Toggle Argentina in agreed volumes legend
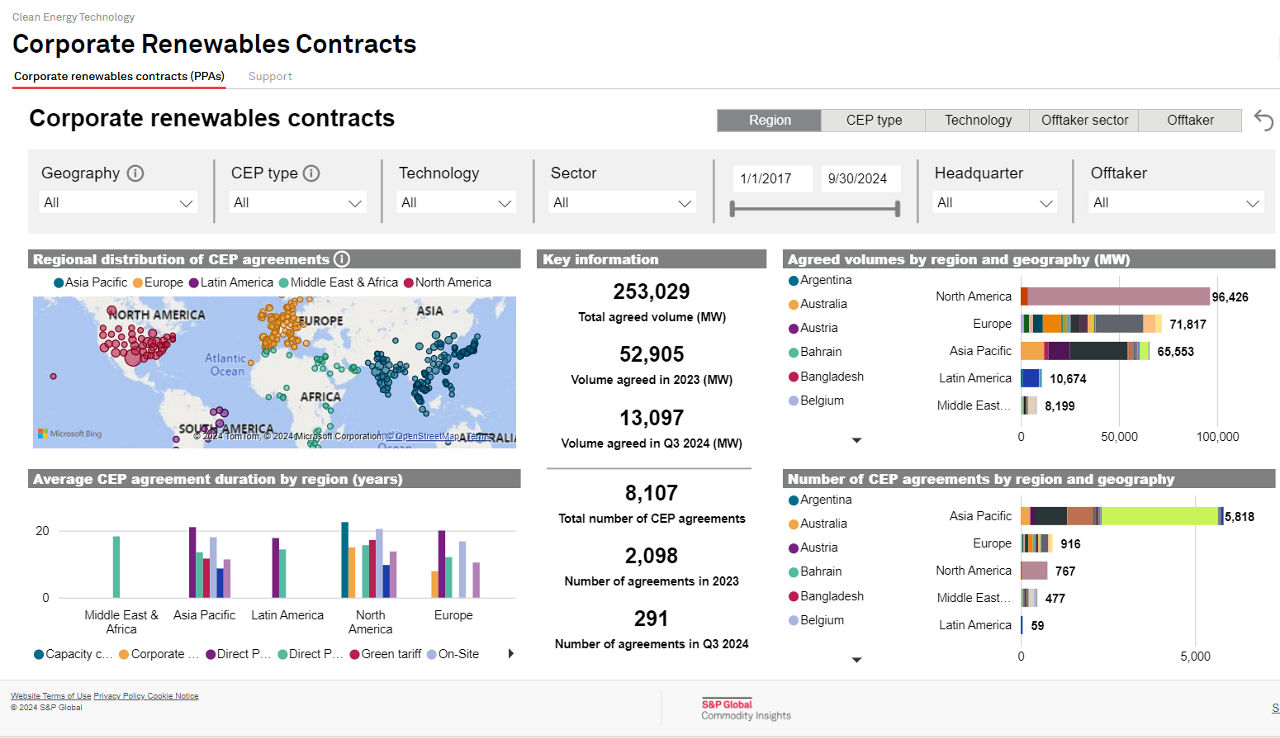Screen dimensions: 1280x738 [x=820, y=280]
